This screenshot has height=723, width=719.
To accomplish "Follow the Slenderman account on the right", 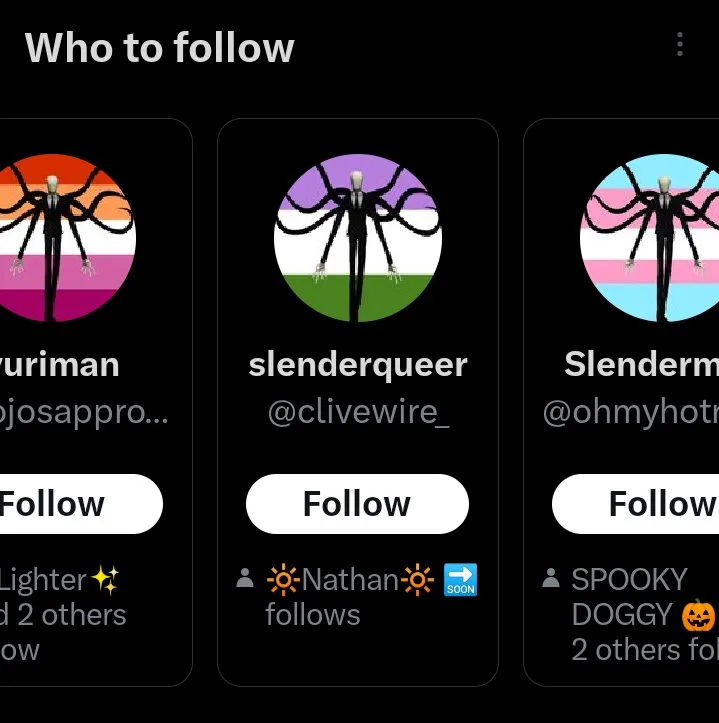I will click(650, 504).
